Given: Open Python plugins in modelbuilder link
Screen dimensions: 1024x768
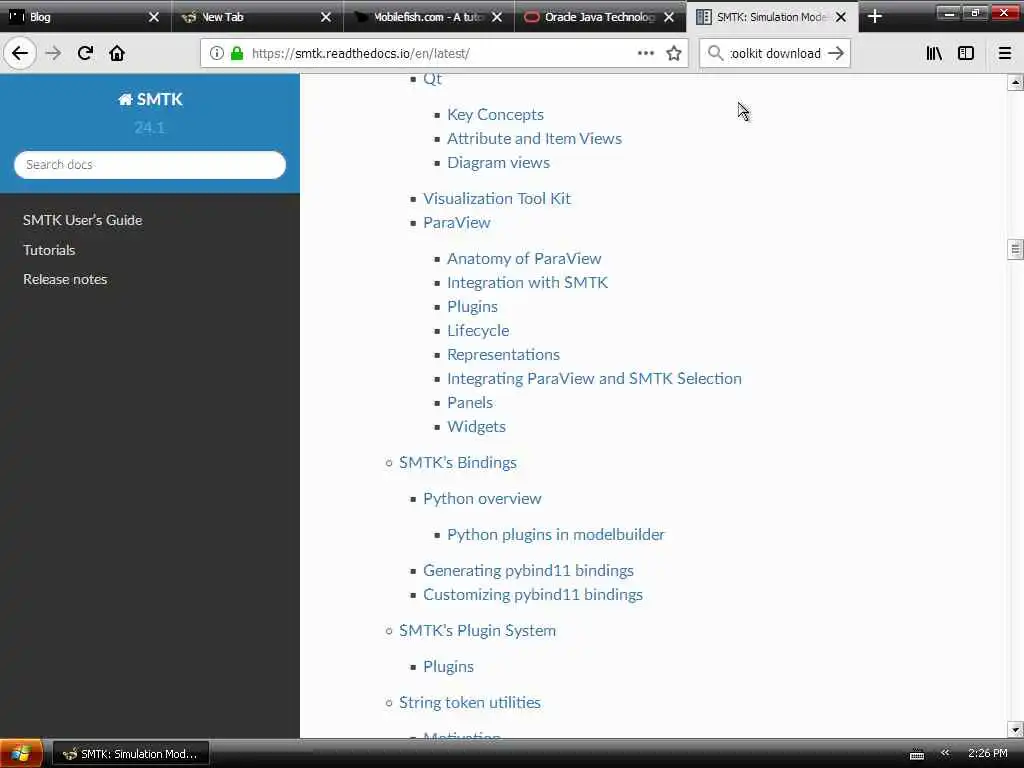Looking at the screenshot, I should coord(555,535).
